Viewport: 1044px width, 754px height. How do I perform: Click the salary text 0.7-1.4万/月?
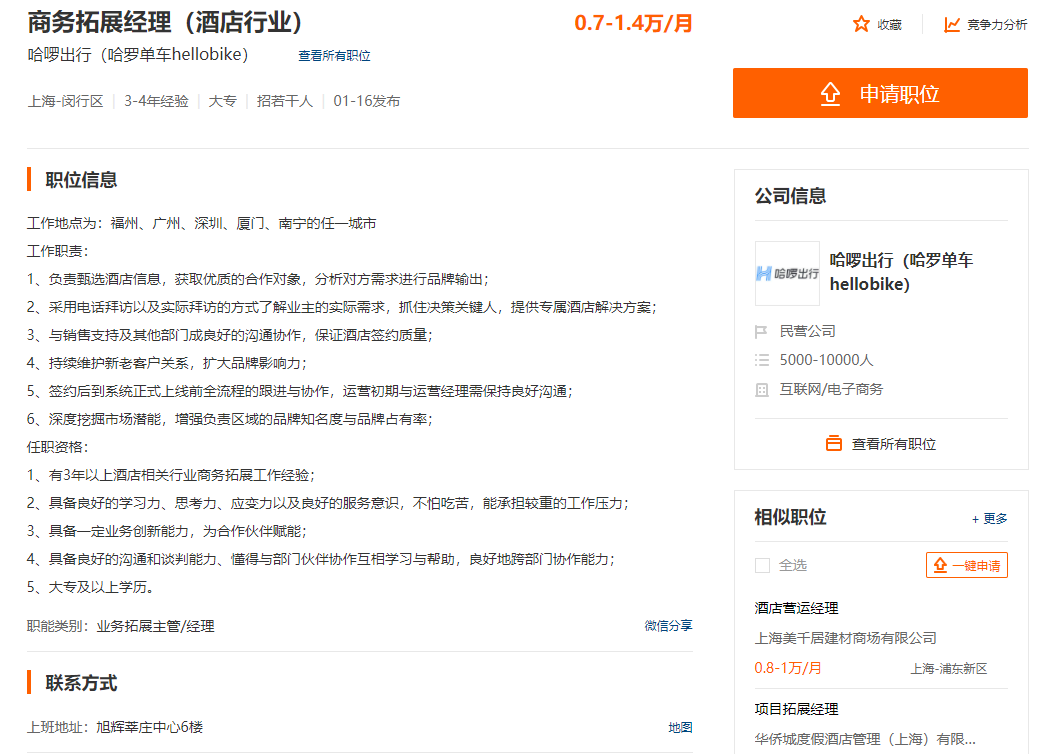633,23
